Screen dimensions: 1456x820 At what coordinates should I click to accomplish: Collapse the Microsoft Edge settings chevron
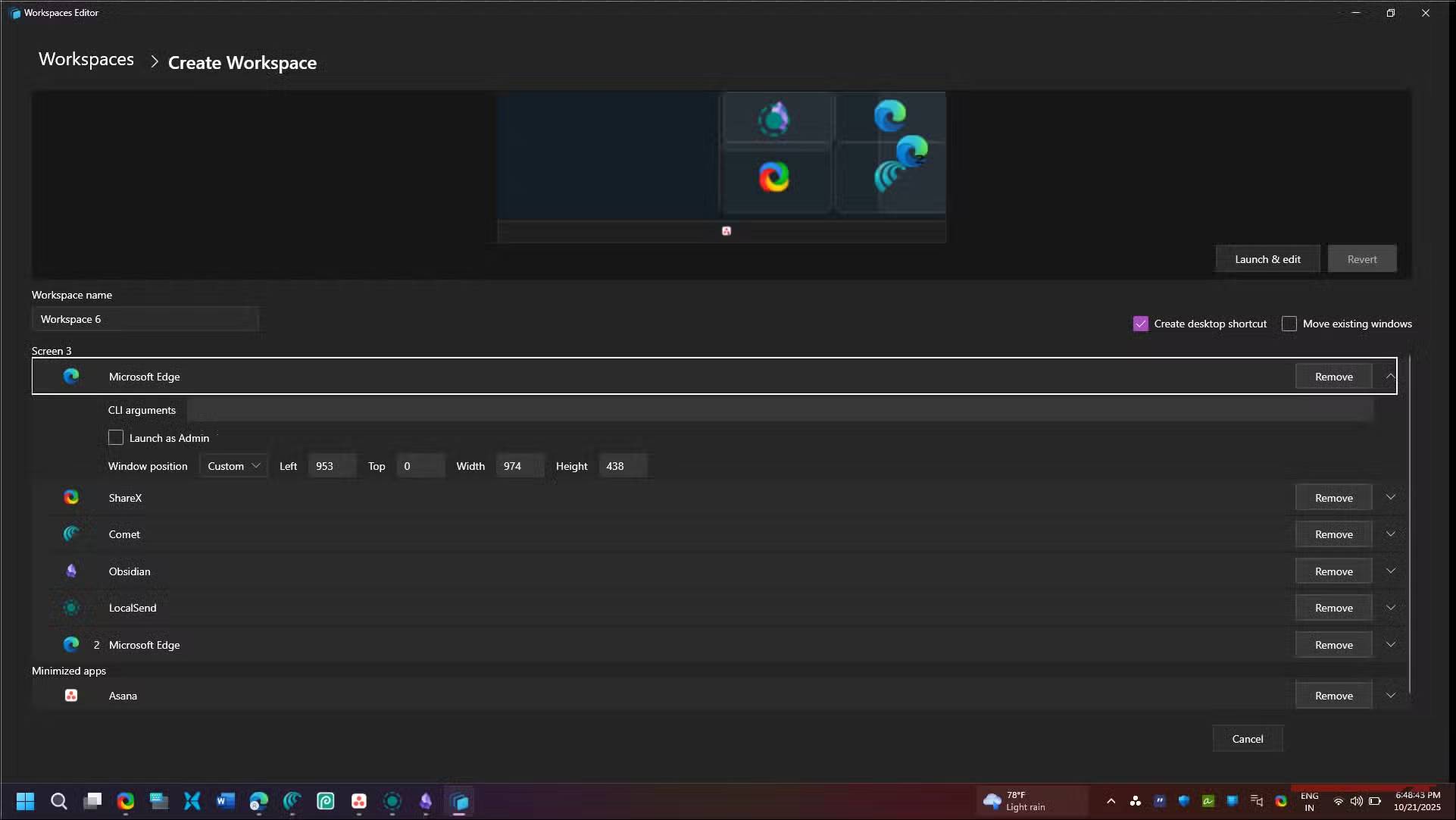point(1390,376)
